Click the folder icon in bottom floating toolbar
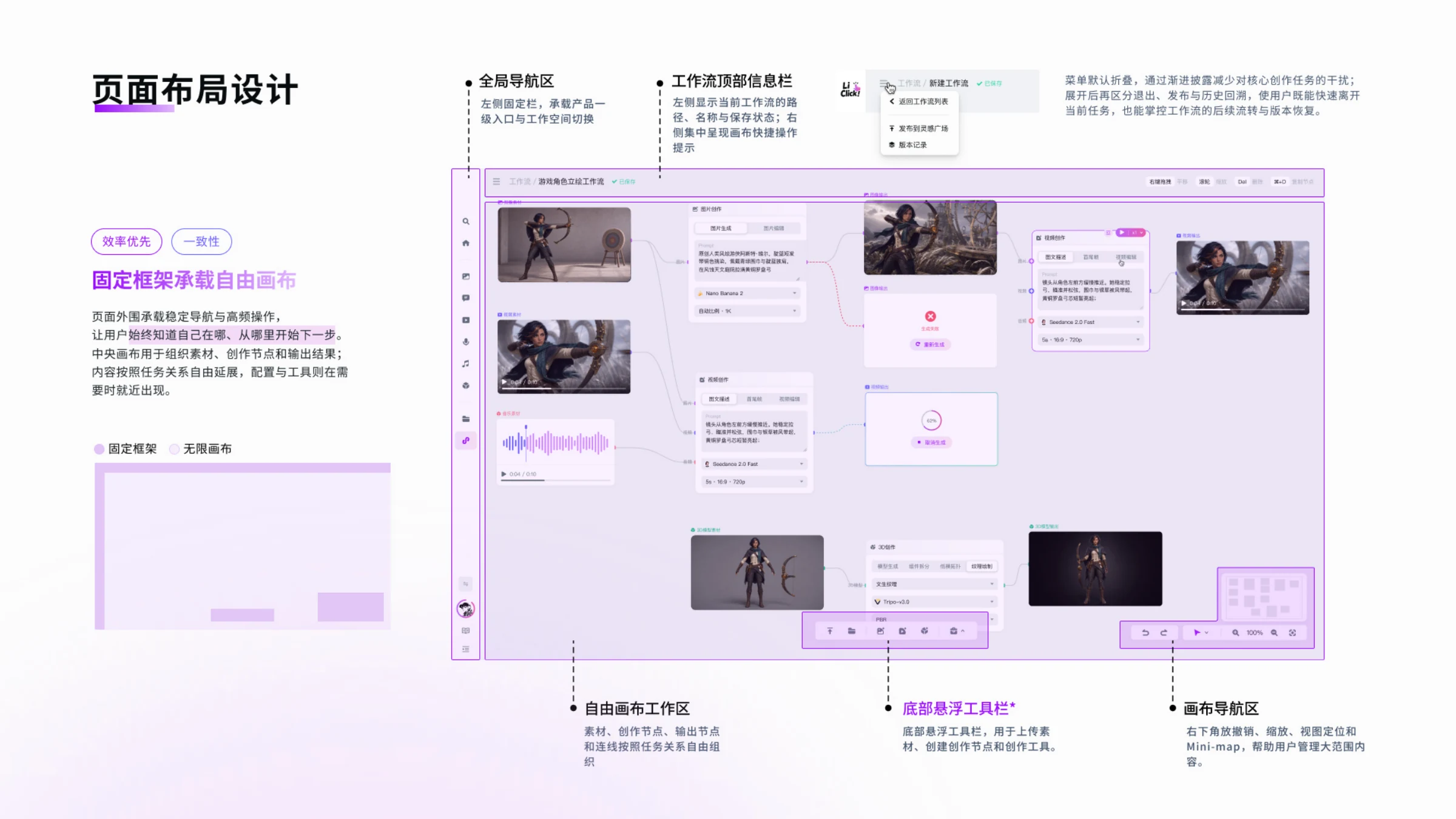The image size is (1456, 819). coord(852,631)
